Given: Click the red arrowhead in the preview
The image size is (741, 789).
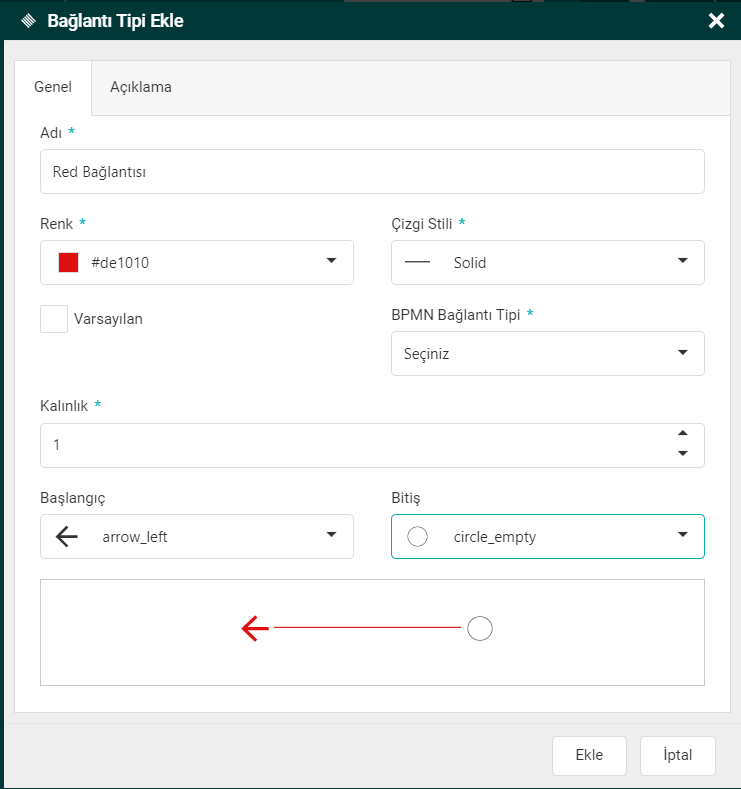Looking at the screenshot, I should pyautogui.click(x=255, y=628).
